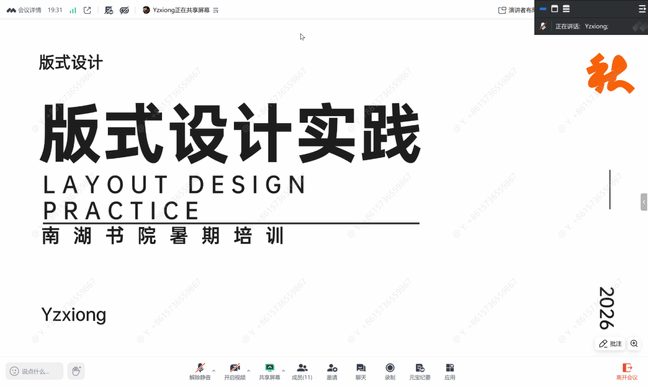This screenshot has width=648, height=386.
Task: Click the 解除静音 unmute microphone icon
Action: click(x=200, y=367)
